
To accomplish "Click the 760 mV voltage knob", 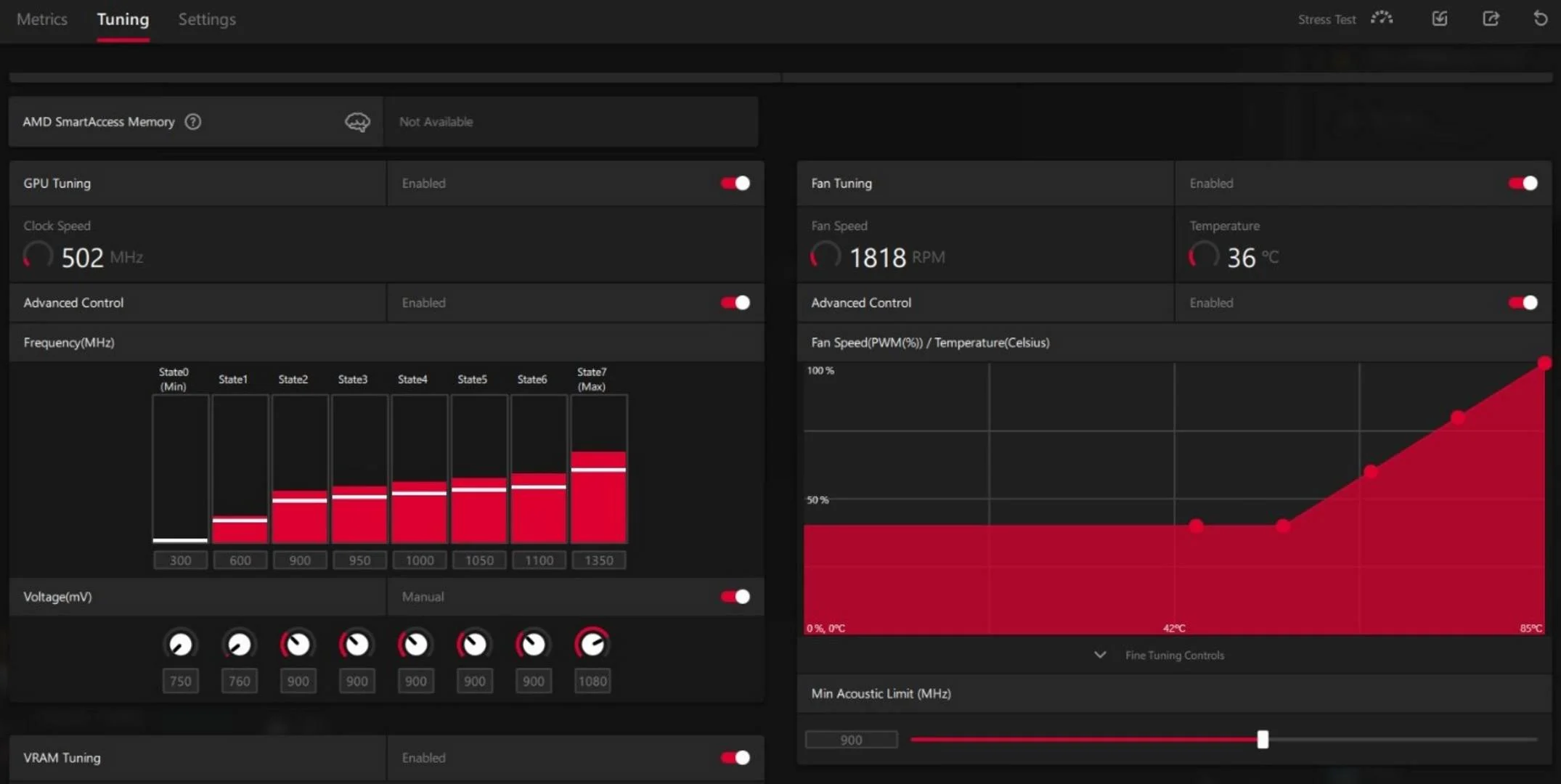I will pos(239,644).
